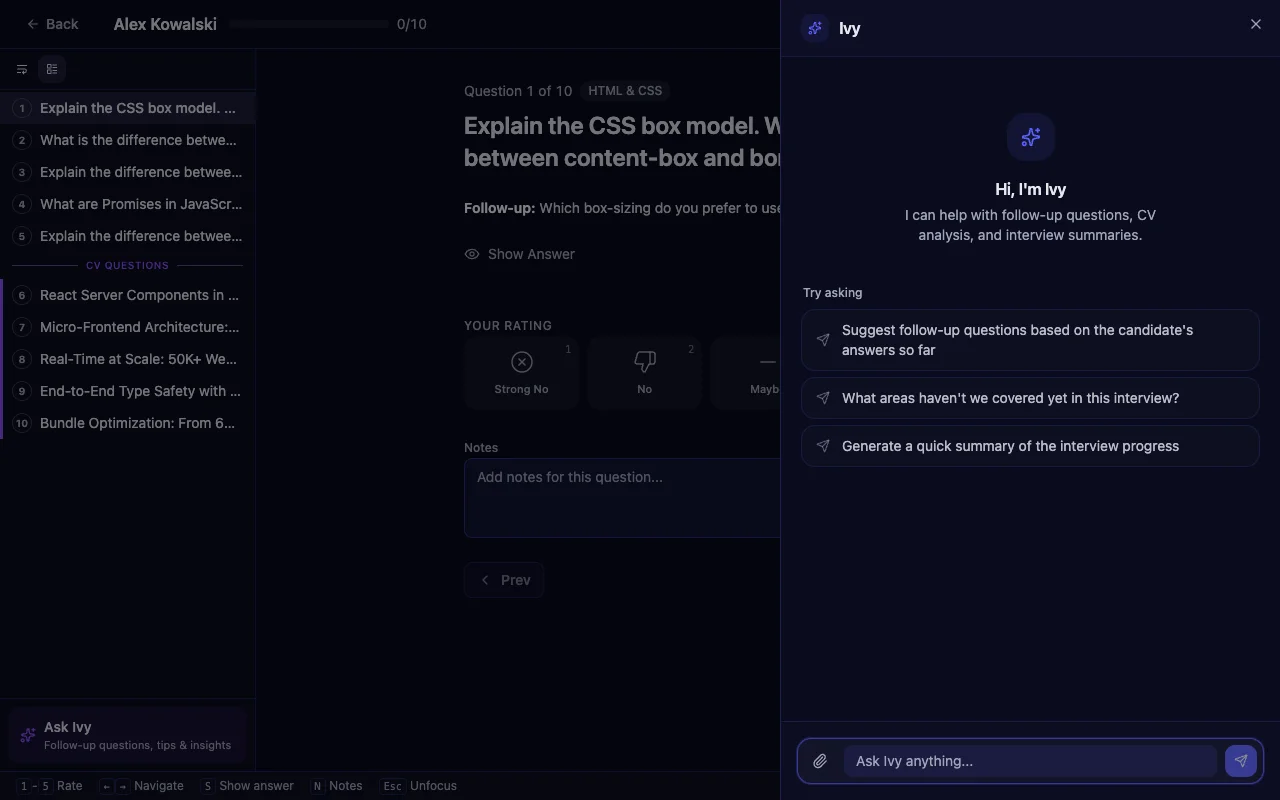Image resolution: width=1280 pixels, height=800 pixels.
Task: Select the Strong No rating
Action: point(521,373)
